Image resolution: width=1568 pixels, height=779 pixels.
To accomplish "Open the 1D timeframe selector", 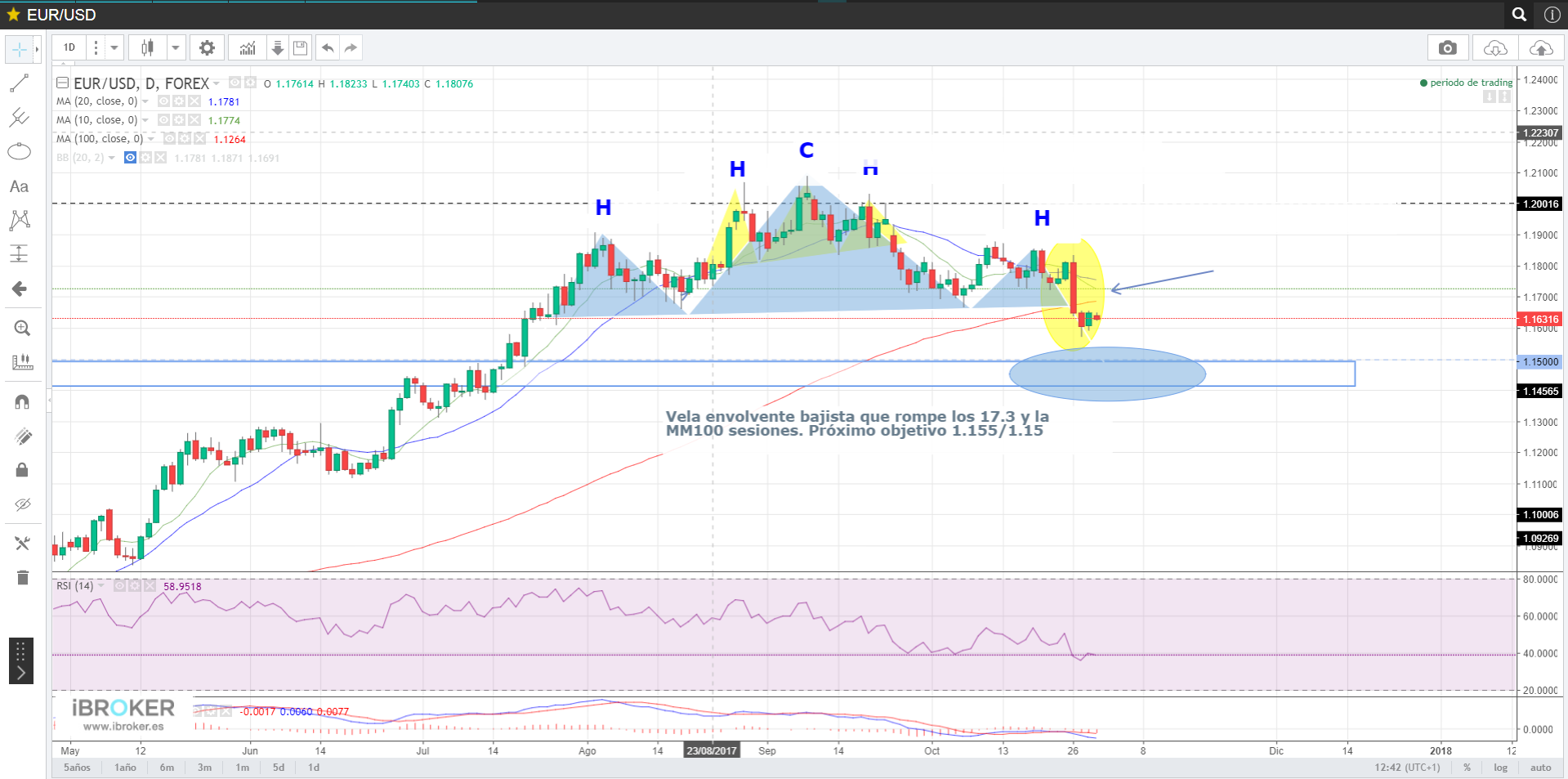I will pos(69,47).
